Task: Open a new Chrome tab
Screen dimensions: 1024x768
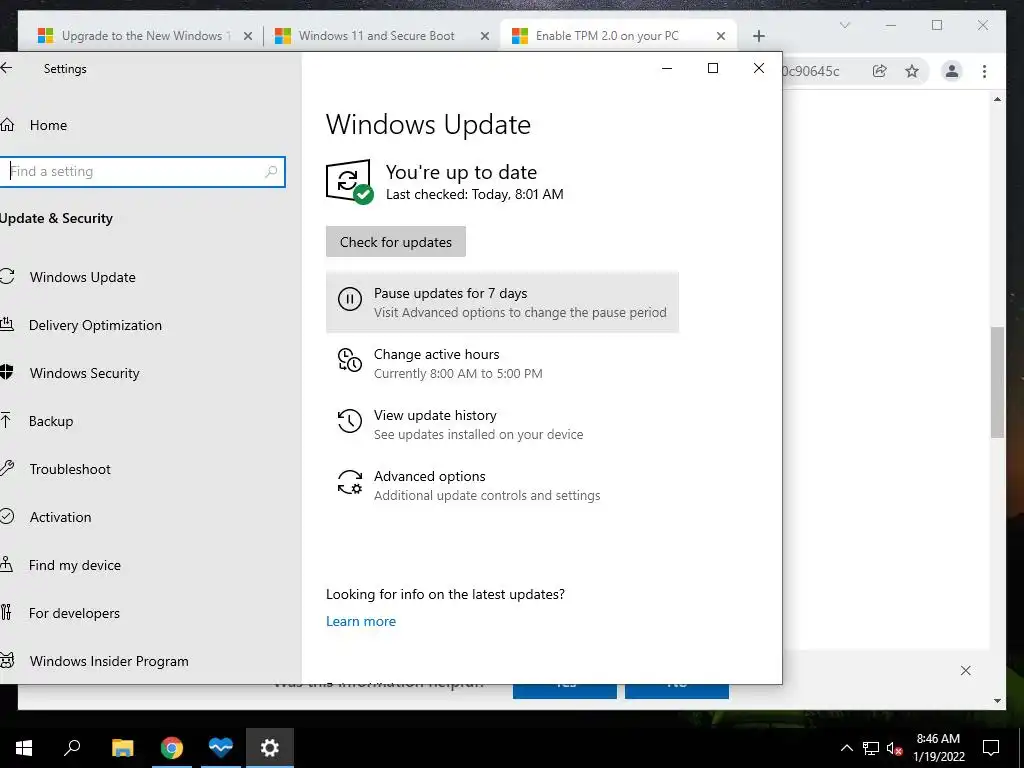Action: 758,36
